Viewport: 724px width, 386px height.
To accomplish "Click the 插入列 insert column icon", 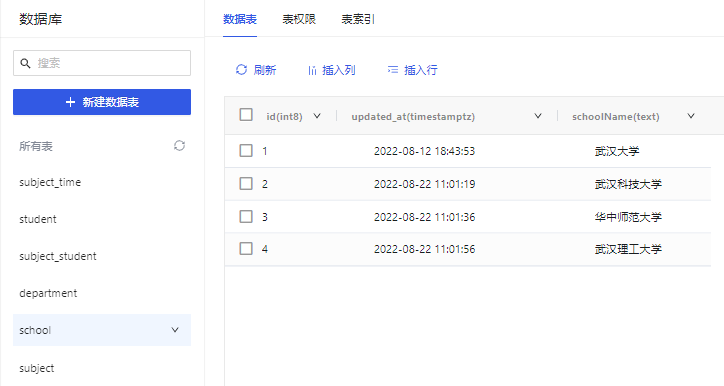I will [x=313, y=70].
